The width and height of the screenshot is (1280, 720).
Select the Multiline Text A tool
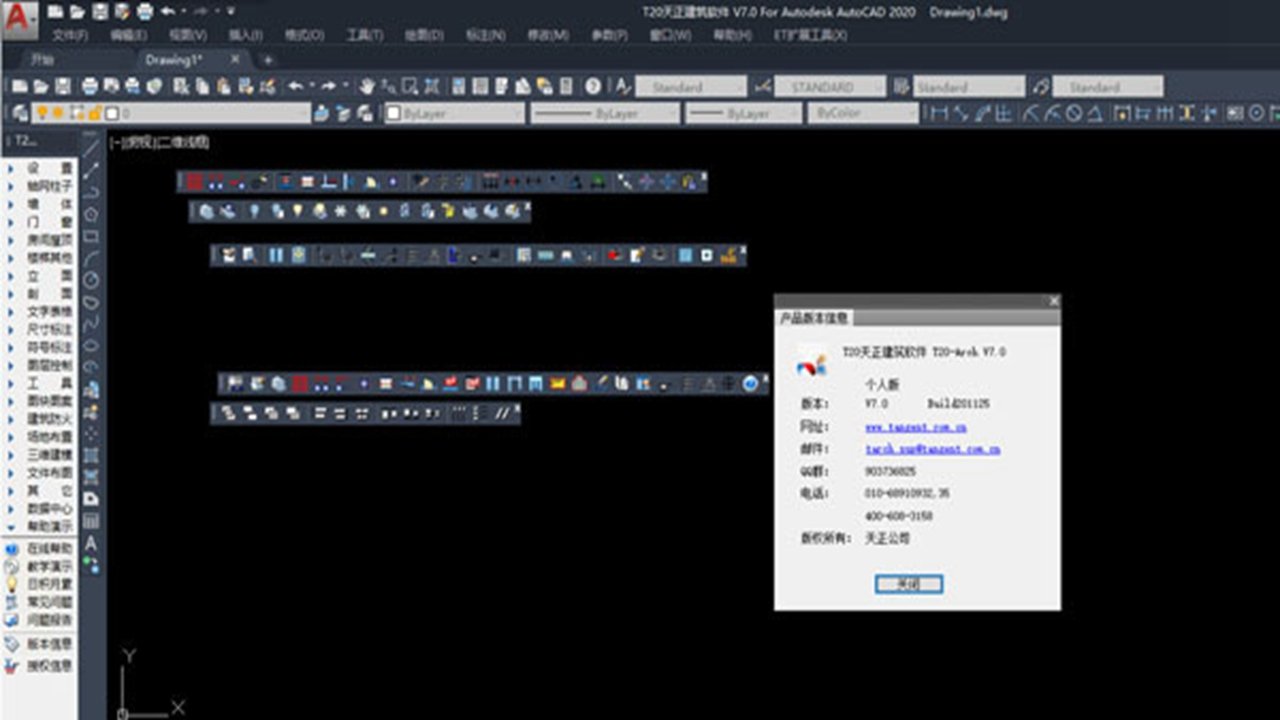(x=91, y=543)
